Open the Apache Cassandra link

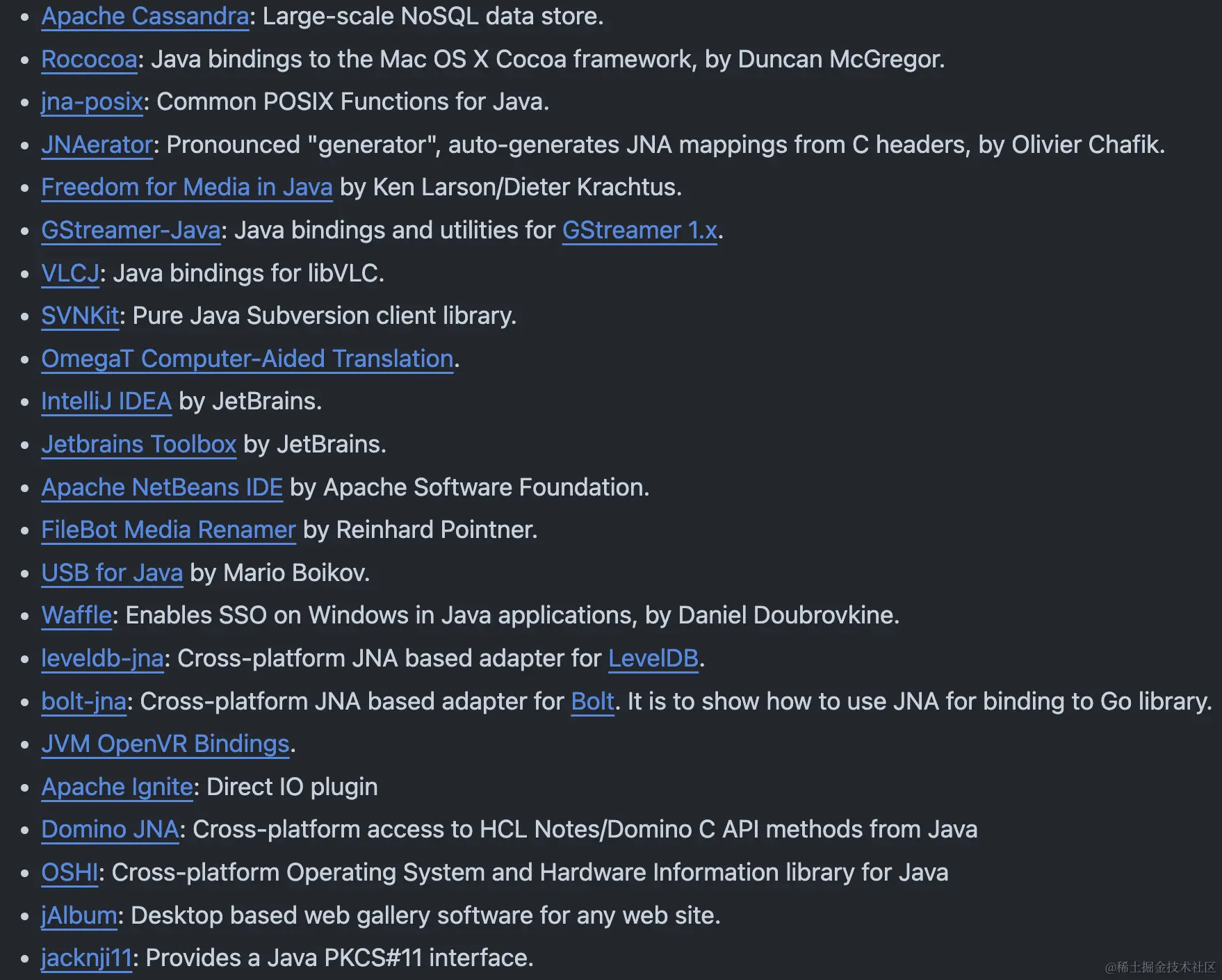(x=145, y=16)
